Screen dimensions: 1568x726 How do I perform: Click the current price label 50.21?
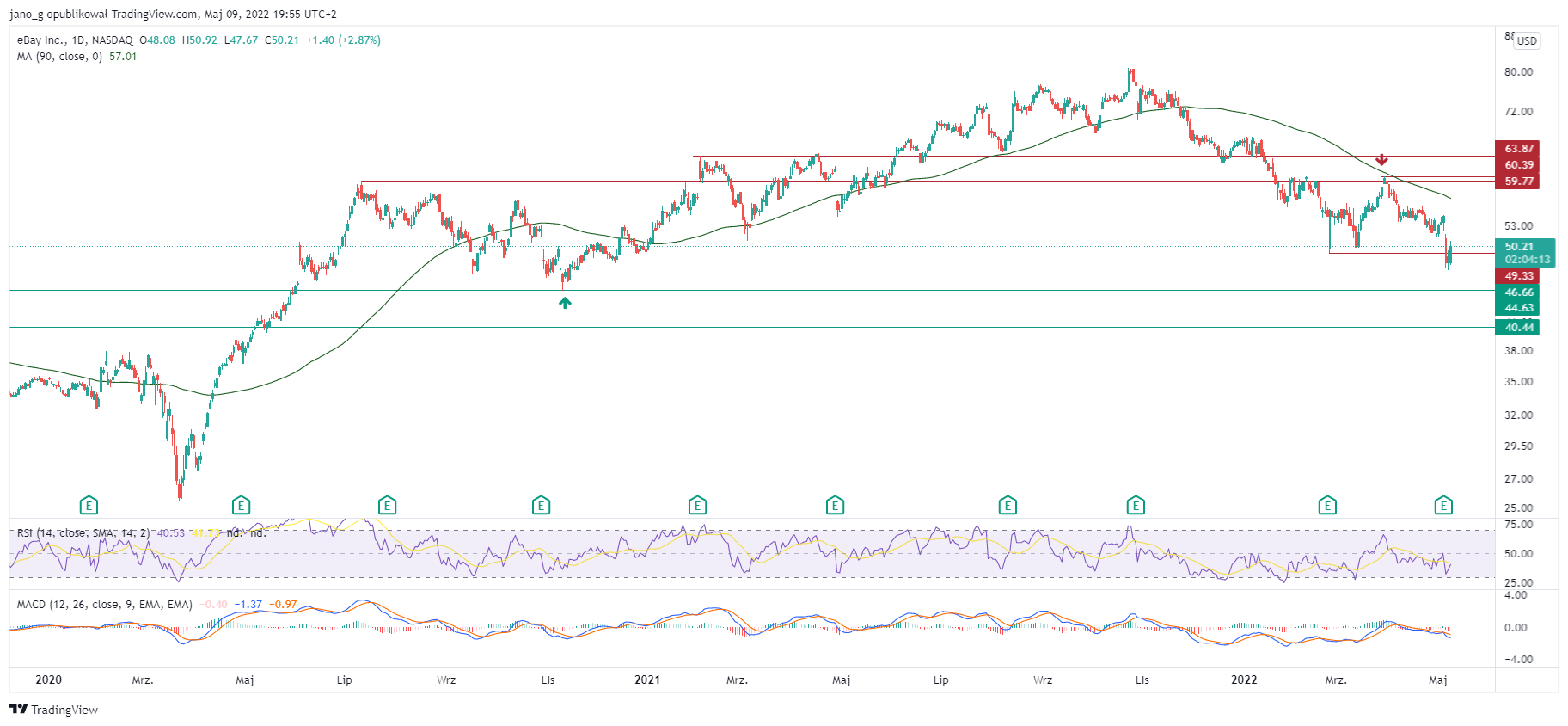[x=1519, y=246]
